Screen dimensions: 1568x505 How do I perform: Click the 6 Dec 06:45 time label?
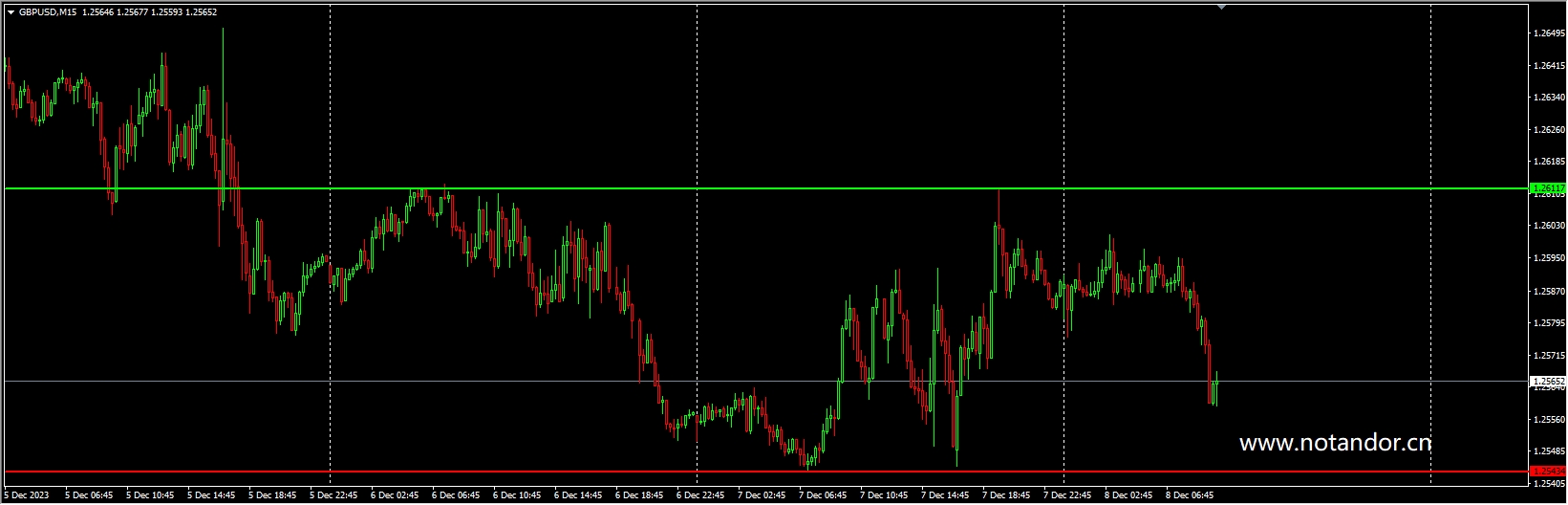pyautogui.click(x=456, y=495)
